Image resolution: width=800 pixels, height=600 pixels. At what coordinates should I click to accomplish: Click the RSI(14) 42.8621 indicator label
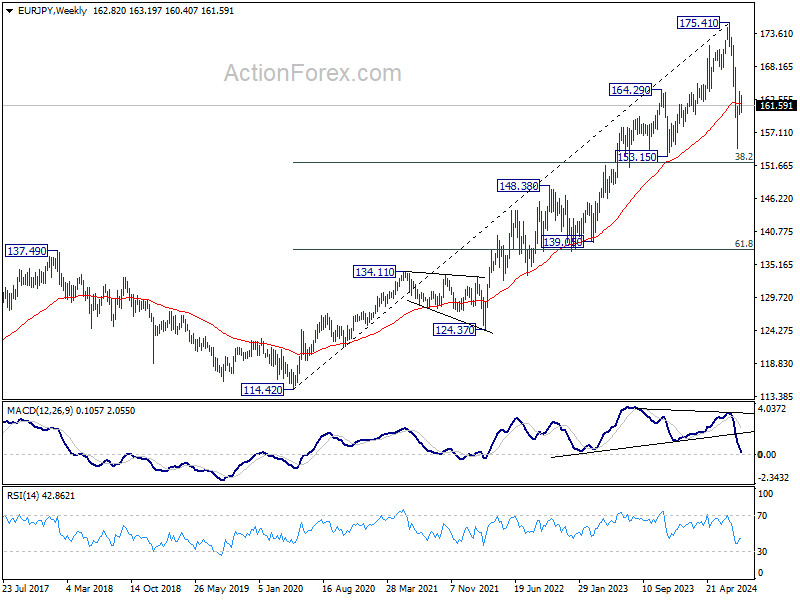41,496
